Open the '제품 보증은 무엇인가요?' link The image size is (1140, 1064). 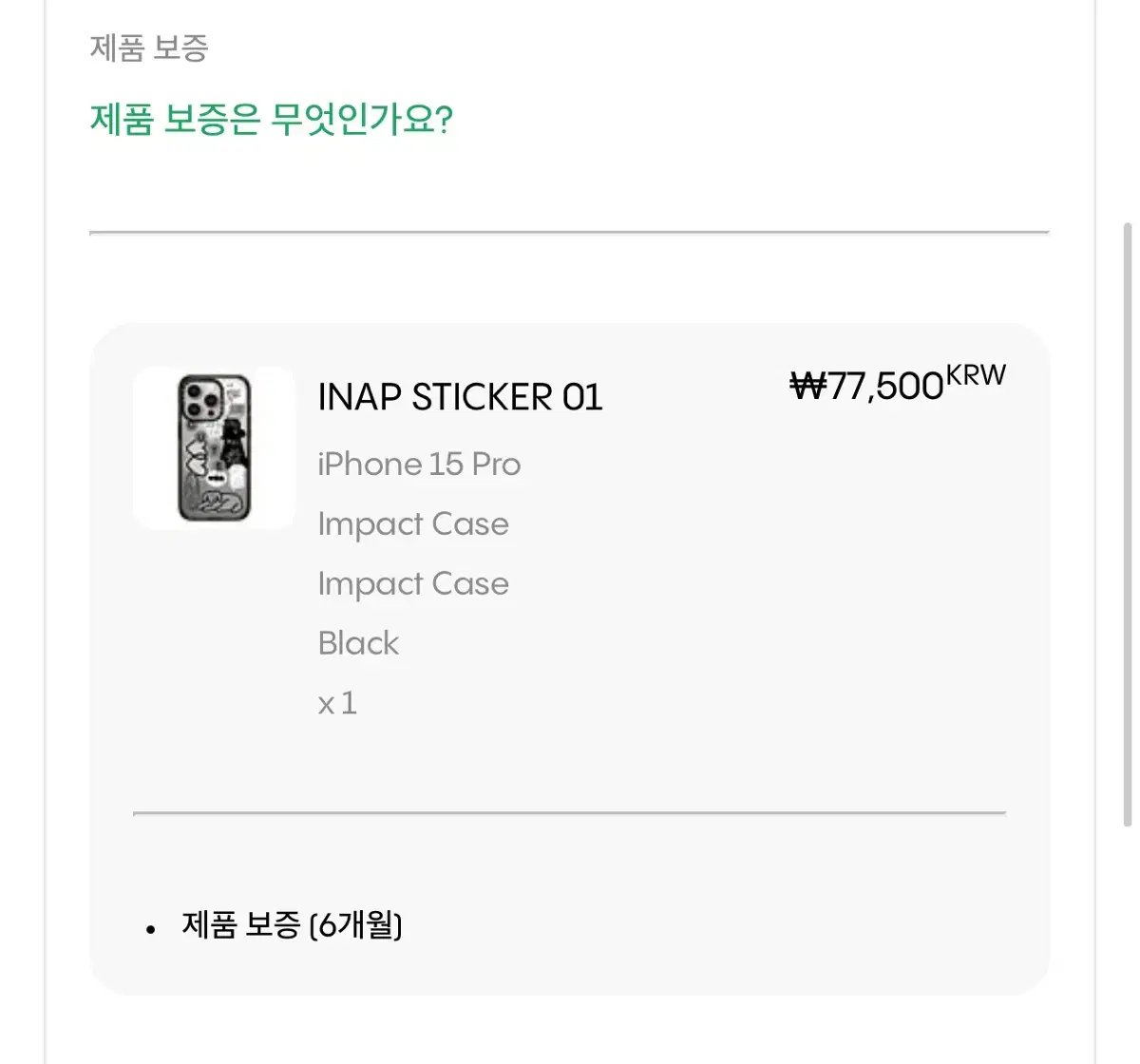point(271,121)
